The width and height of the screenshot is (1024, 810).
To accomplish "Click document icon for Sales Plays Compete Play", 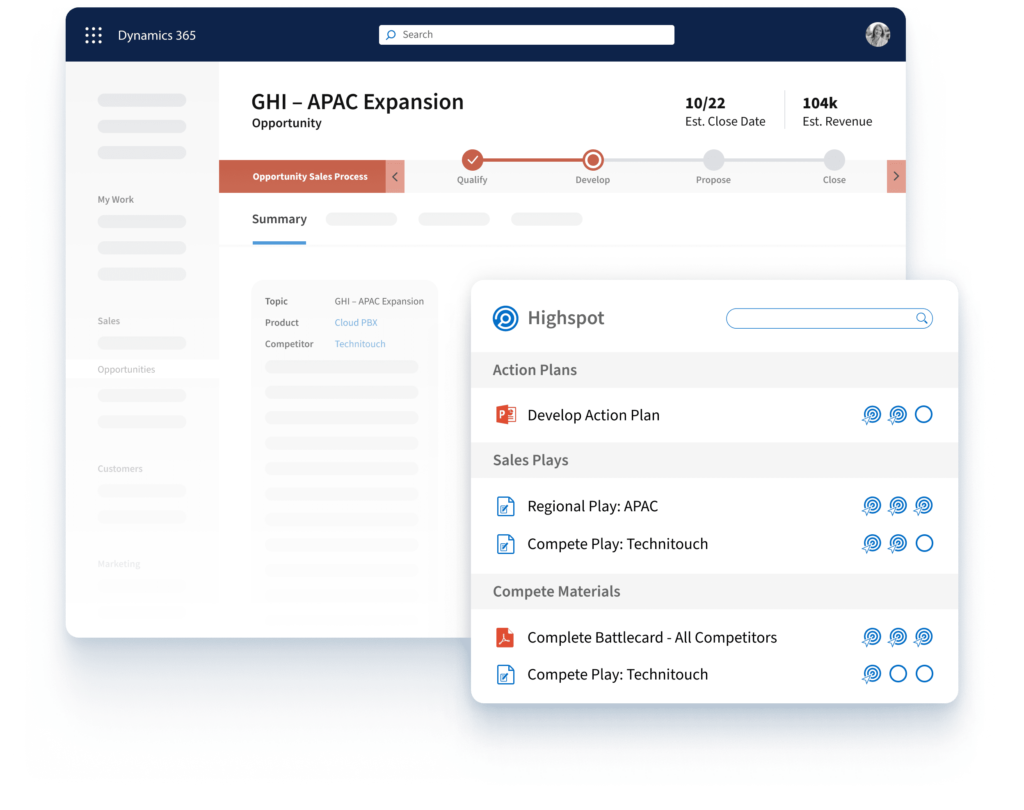I will pos(505,544).
